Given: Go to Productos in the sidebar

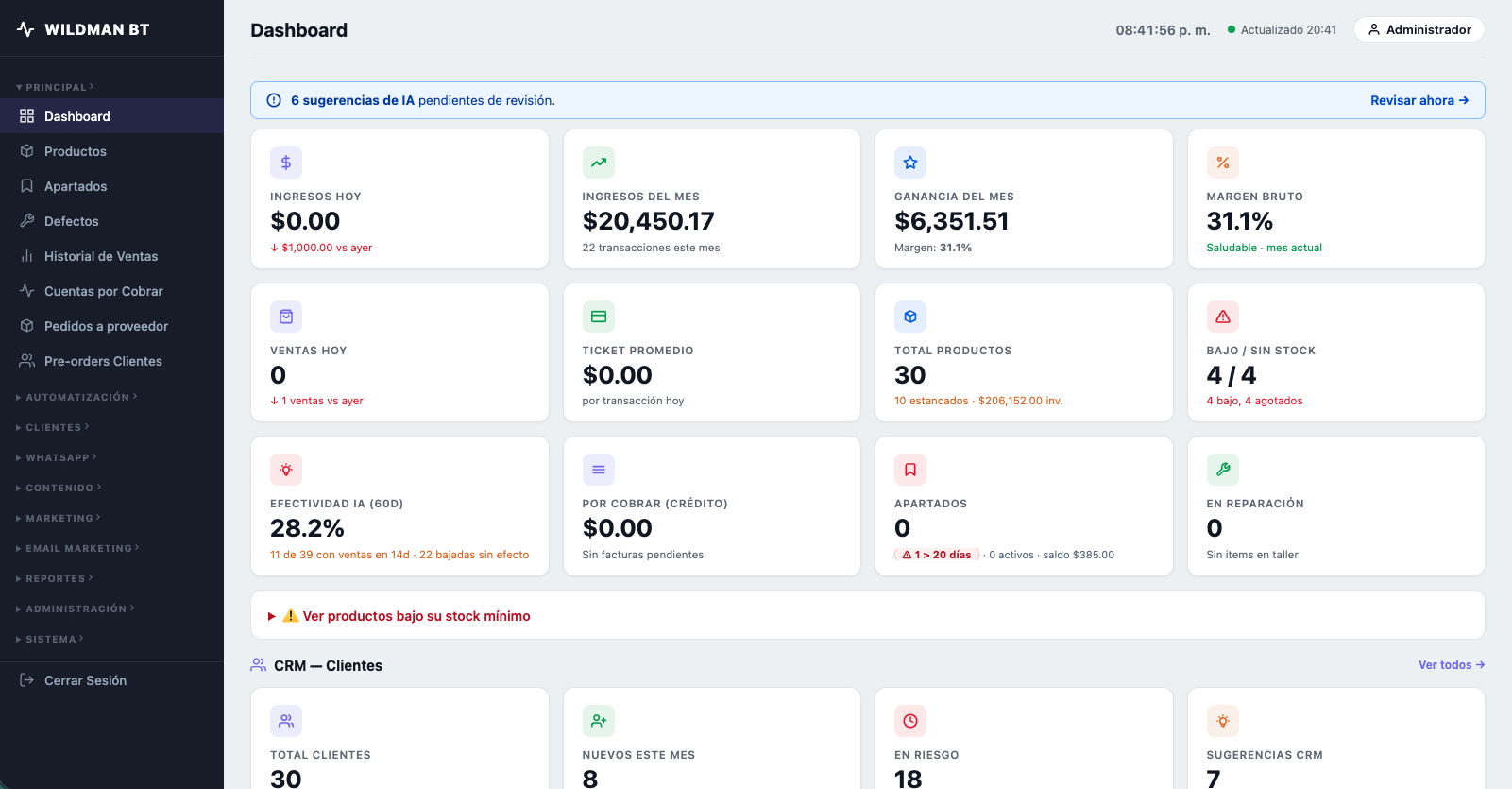Looking at the screenshot, I should click(111, 151).
